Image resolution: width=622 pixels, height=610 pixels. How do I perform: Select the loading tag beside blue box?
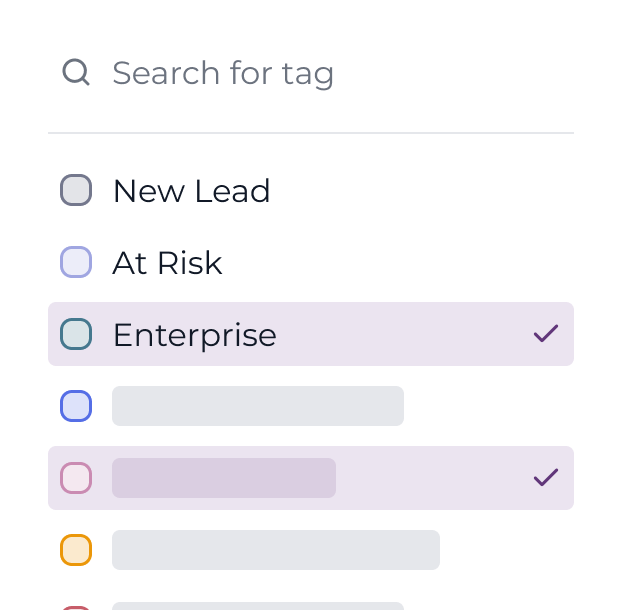click(x=258, y=406)
